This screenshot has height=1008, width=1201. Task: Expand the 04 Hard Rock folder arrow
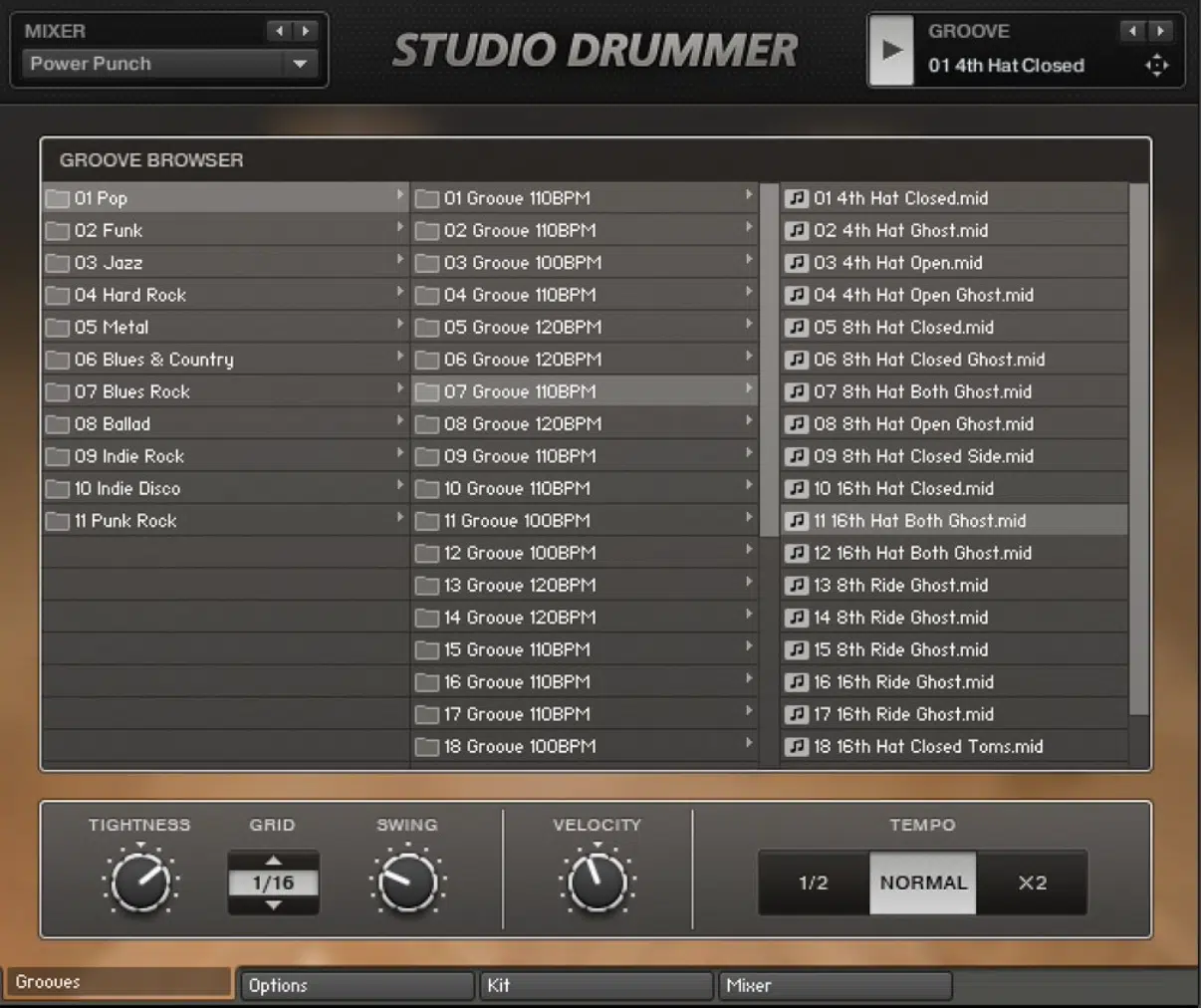[400, 292]
